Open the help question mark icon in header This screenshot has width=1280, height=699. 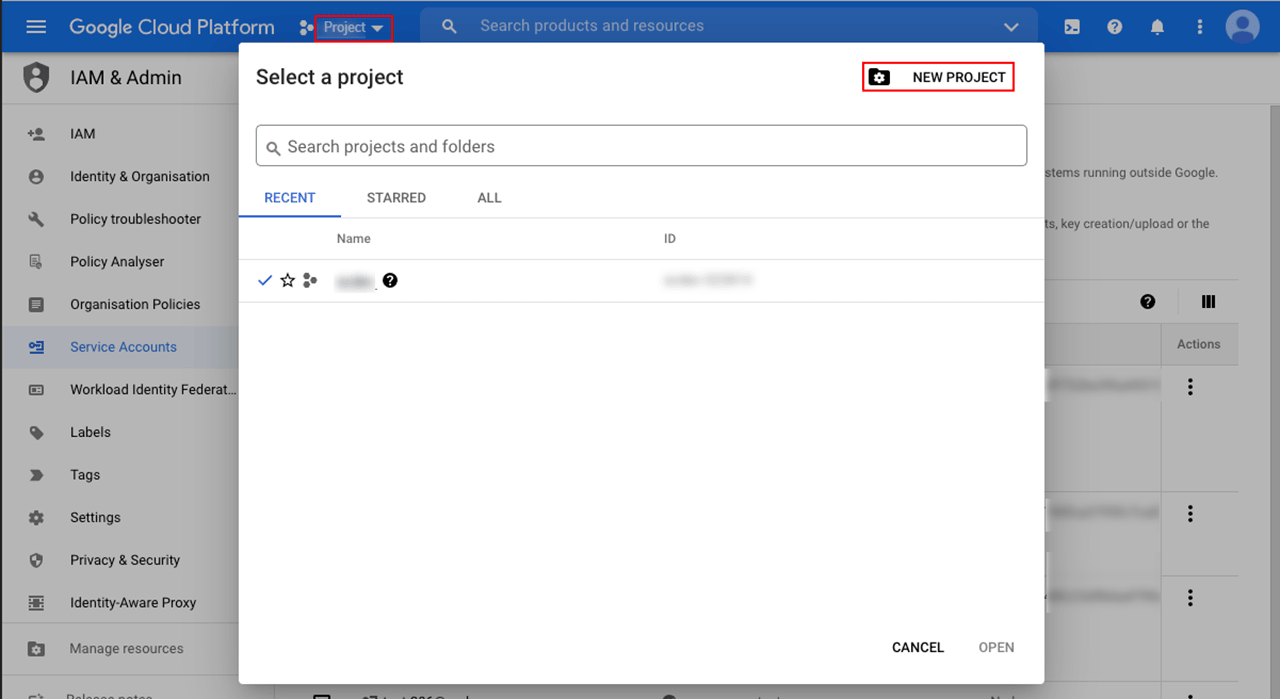1115,27
